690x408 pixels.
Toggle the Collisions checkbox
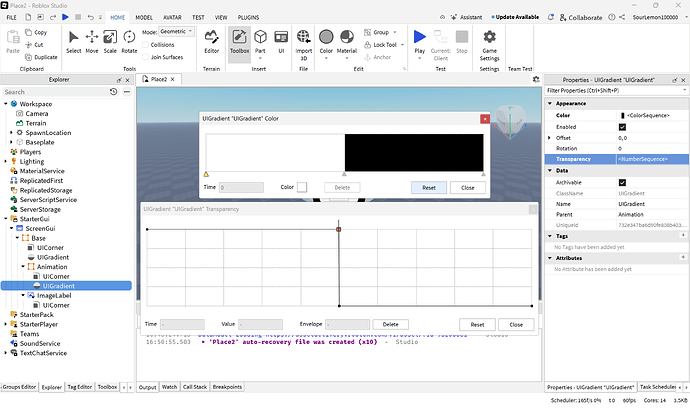[x=146, y=44]
